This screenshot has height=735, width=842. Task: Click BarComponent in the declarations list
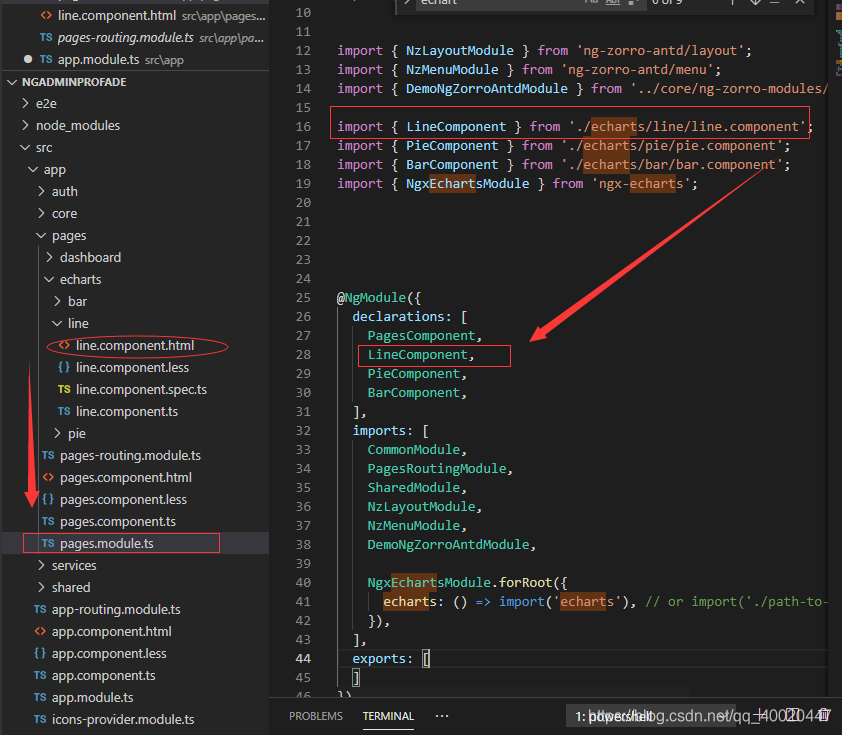coord(413,393)
